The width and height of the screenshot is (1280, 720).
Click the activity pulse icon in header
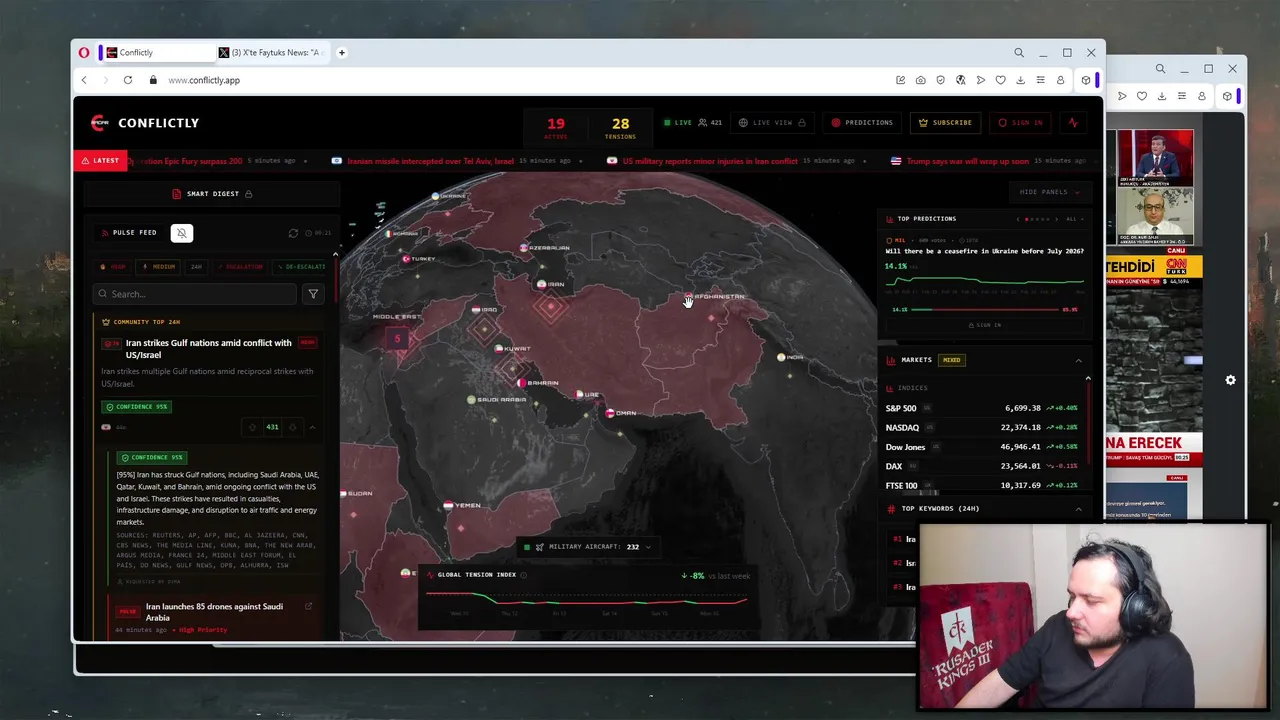click(x=1073, y=123)
